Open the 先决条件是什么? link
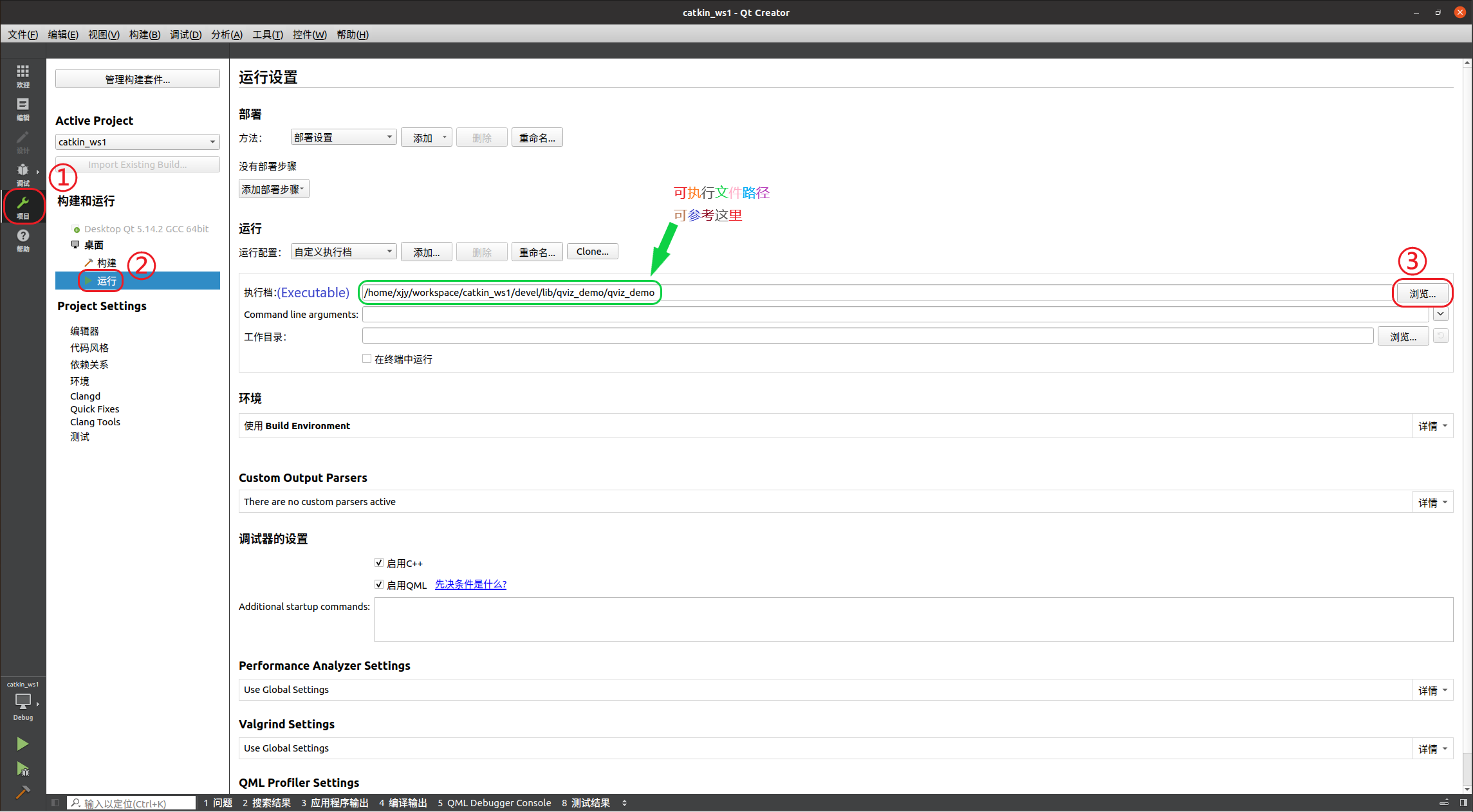 coord(470,584)
